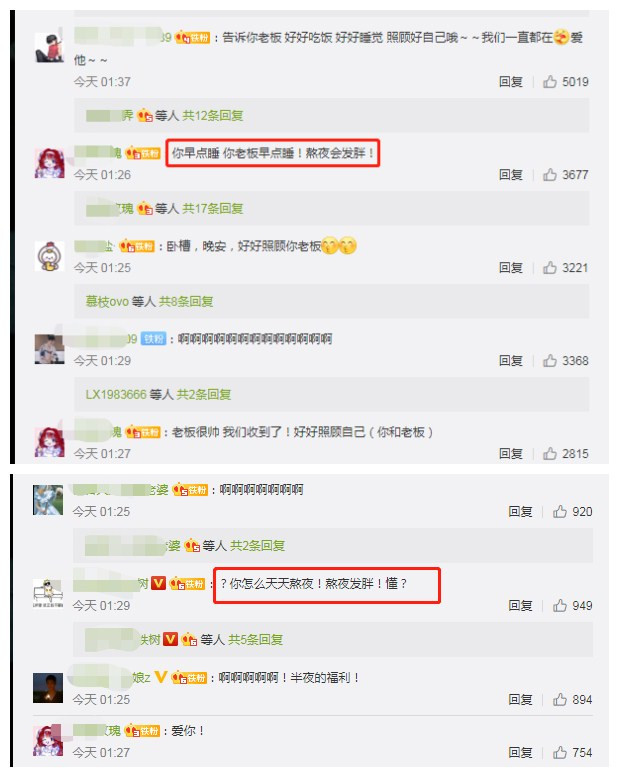Viewport: 619px width, 777px height.
Task: Open LX1983666 user profile link
Action: point(116,394)
